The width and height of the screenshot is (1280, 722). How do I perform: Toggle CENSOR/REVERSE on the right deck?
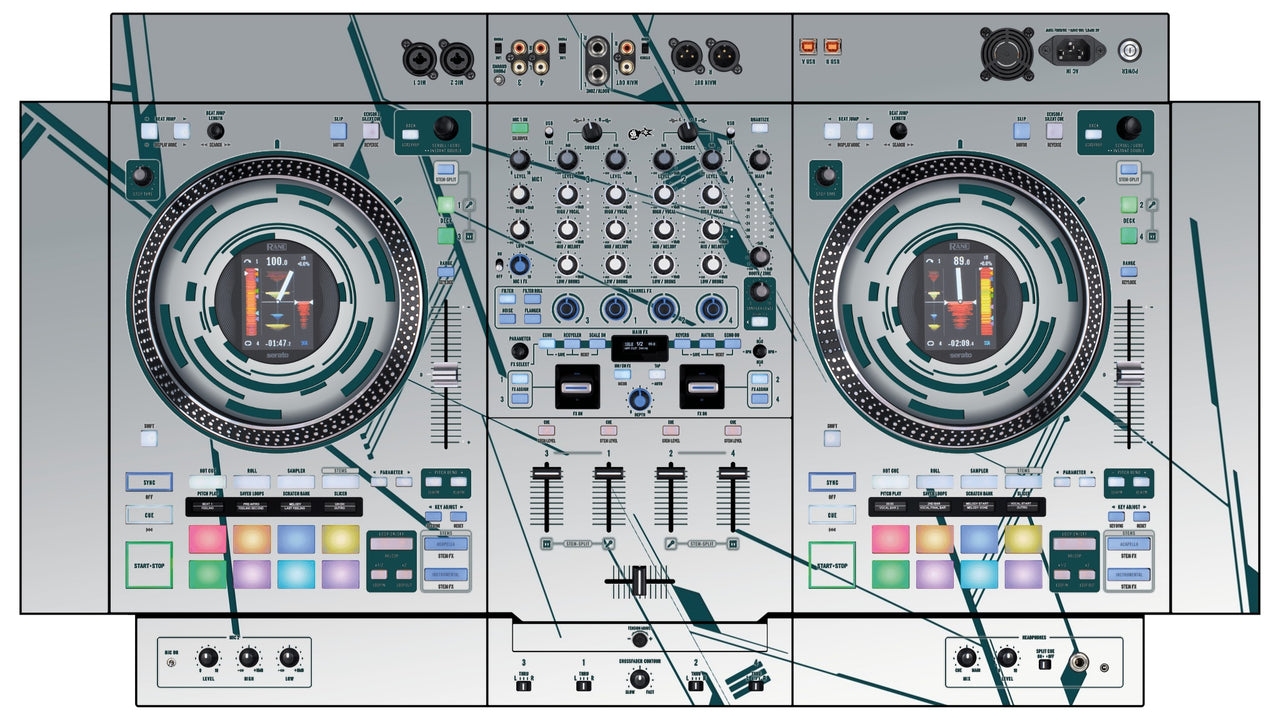point(1054,130)
